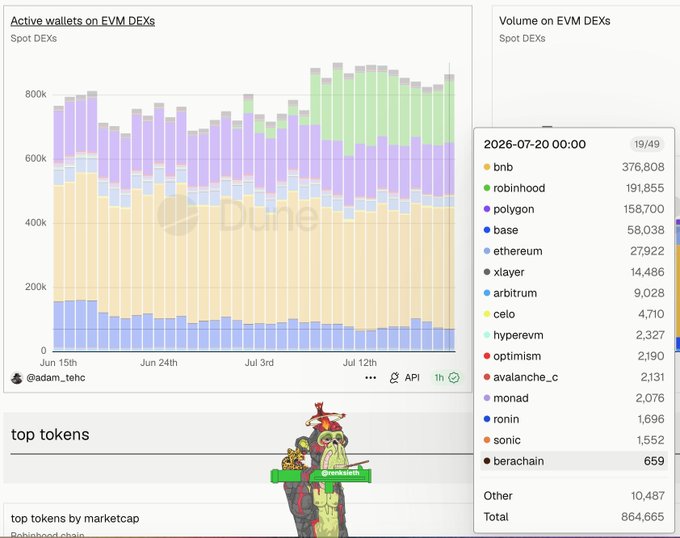This screenshot has height=538, width=680.
Task: Click the tooltip date 2026-07-20 00:00
Action: [x=535, y=144]
